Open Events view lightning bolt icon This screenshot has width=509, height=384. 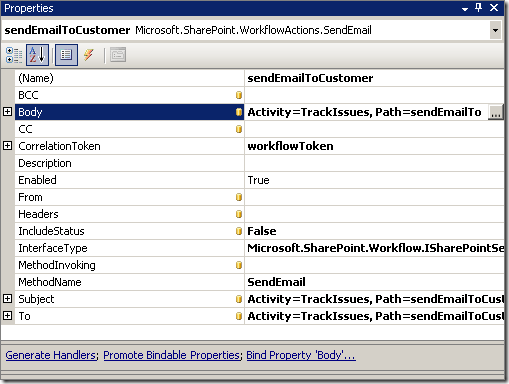(x=89, y=55)
